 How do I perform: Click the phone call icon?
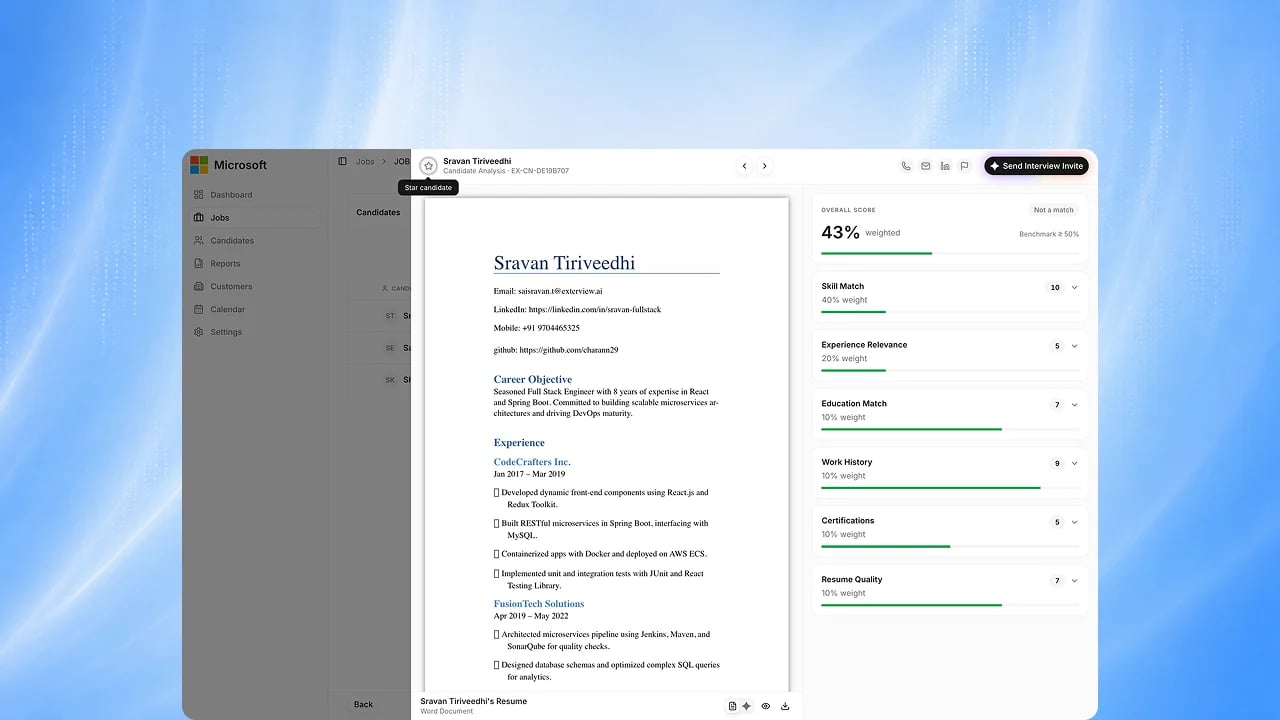coord(906,166)
